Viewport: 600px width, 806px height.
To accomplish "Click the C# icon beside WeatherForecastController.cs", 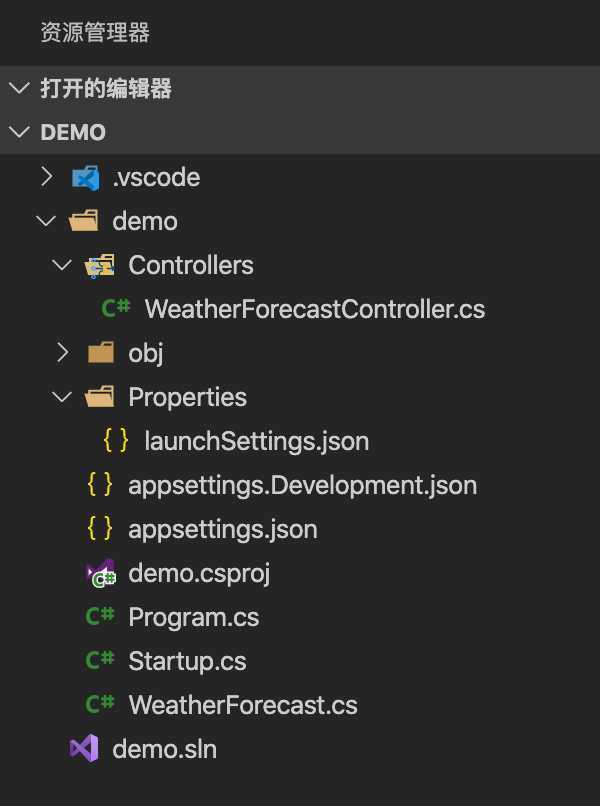I will [x=117, y=309].
